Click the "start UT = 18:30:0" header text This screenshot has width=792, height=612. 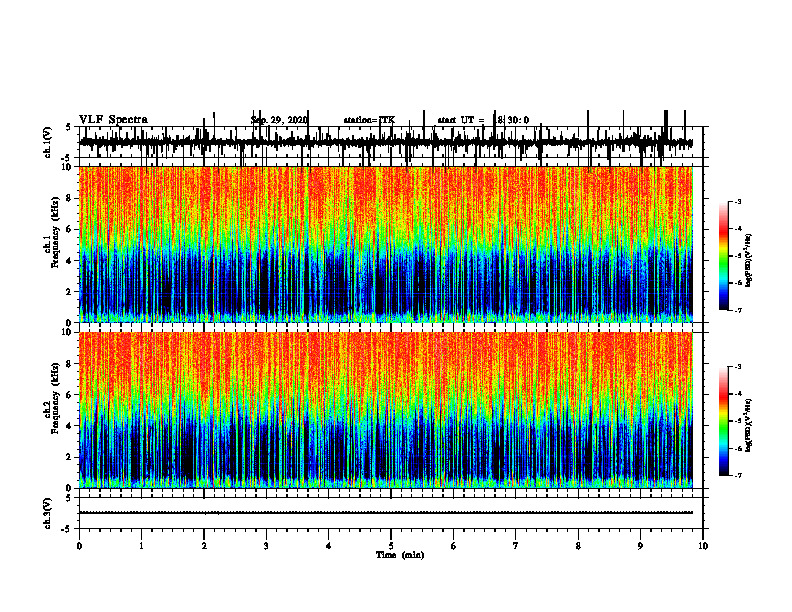click(483, 120)
